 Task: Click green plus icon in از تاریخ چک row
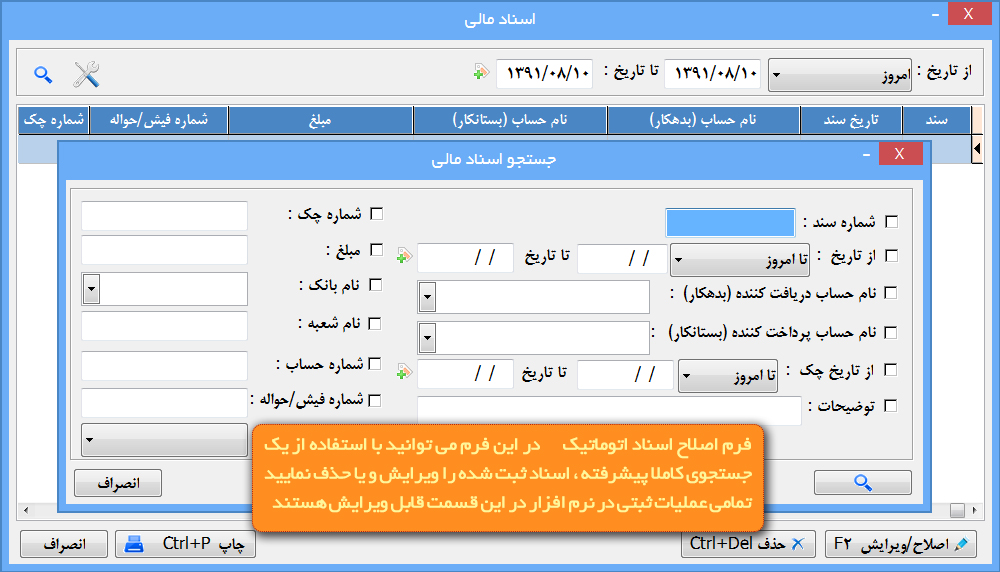pos(403,373)
